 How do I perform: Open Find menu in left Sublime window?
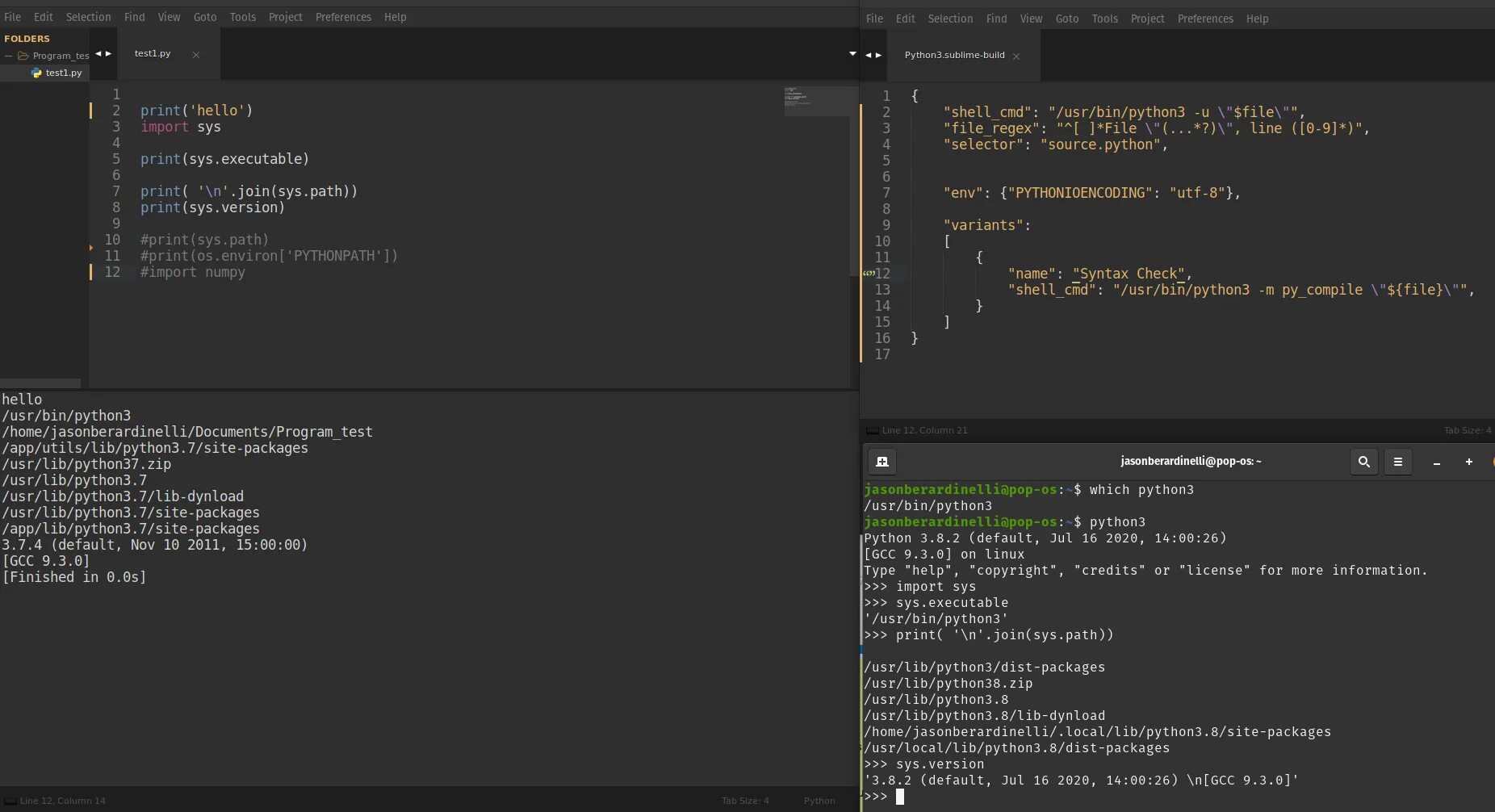(x=135, y=17)
